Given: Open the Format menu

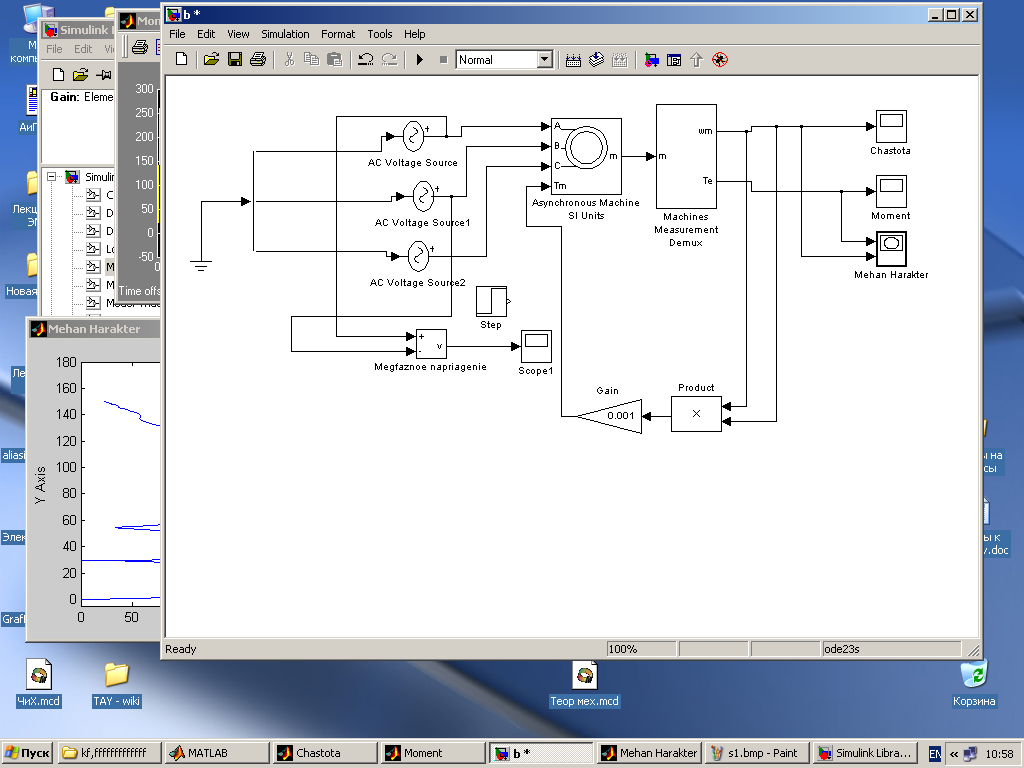Looking at the screenshot, I should coord(338,34).
